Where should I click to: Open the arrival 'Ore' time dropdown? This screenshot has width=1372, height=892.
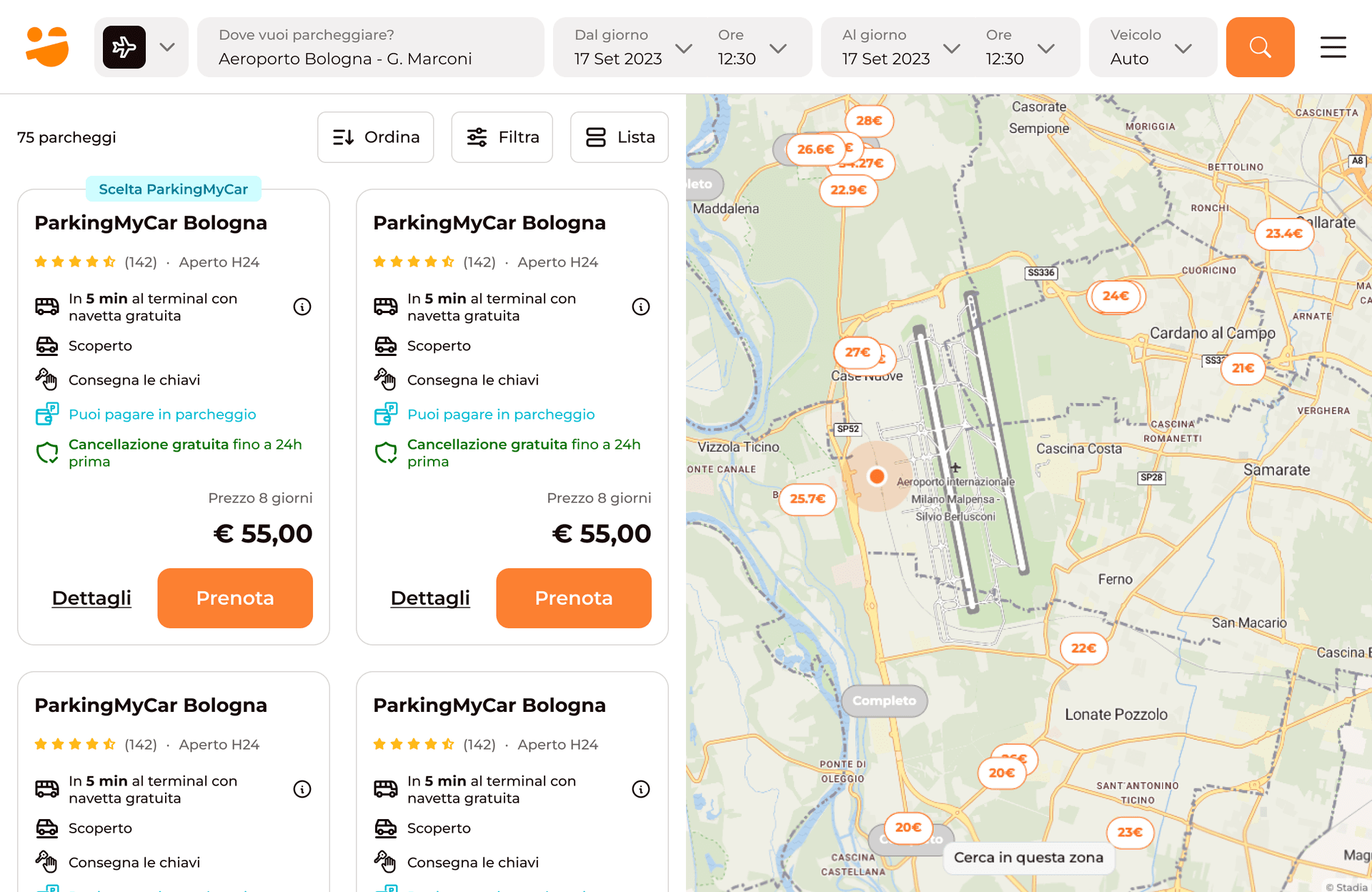(x=752, y=47)
